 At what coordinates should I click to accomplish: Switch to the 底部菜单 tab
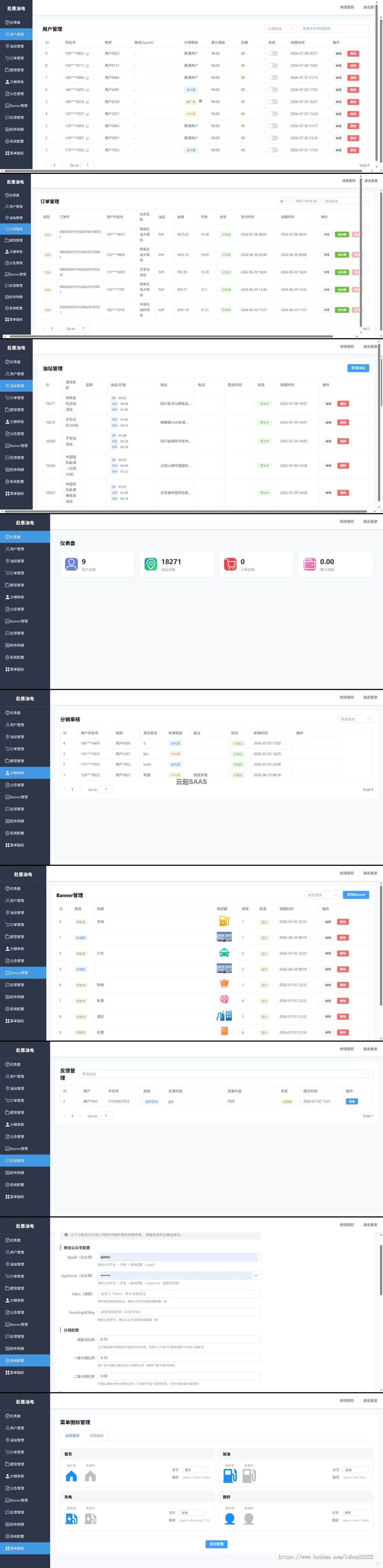tap(72, 1435)
